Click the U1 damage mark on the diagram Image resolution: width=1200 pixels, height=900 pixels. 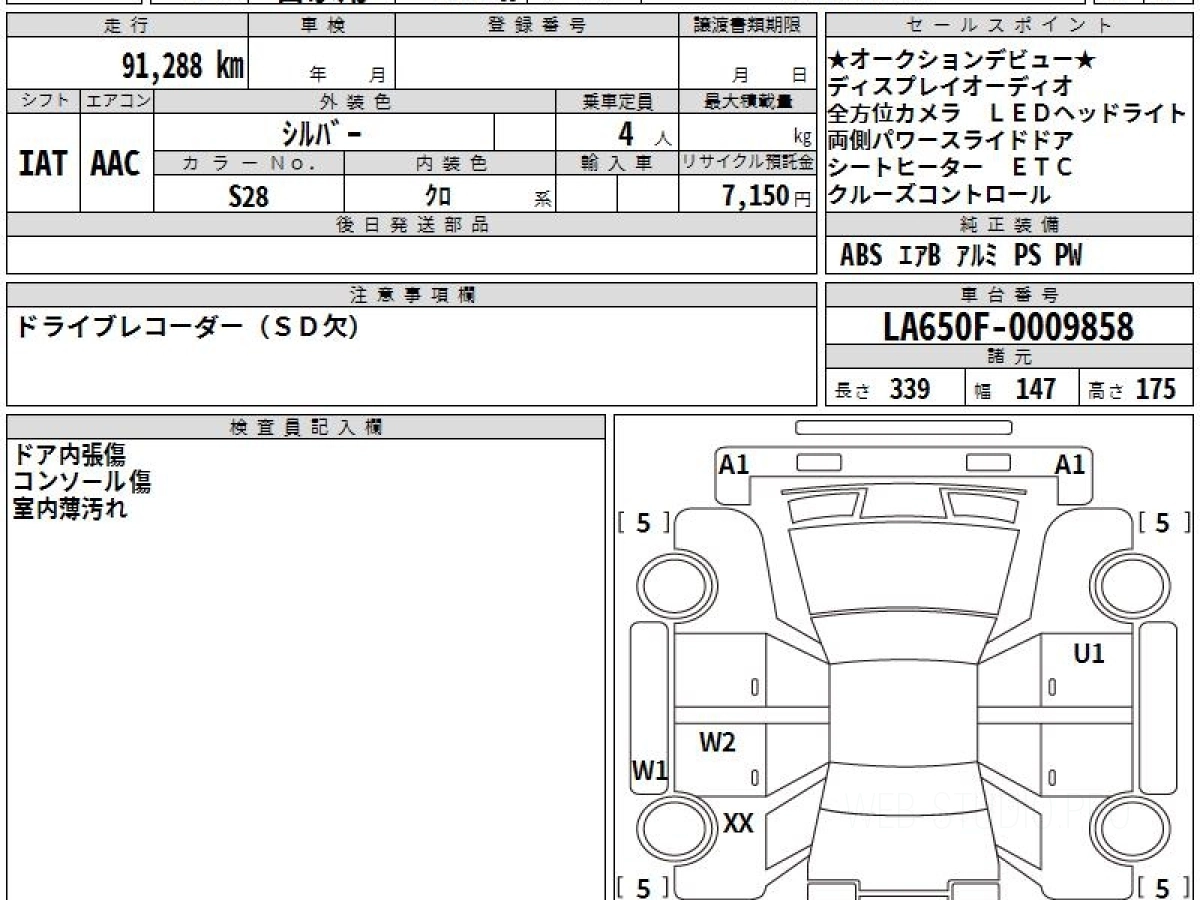1089,654
